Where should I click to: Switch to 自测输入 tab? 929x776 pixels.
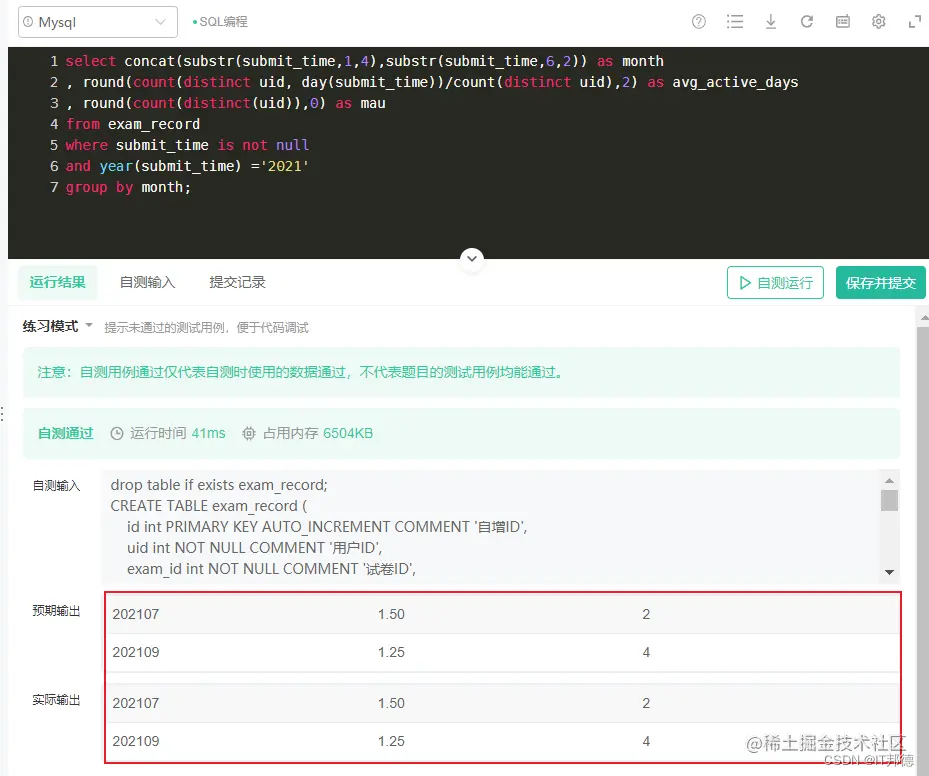(148, 282)
